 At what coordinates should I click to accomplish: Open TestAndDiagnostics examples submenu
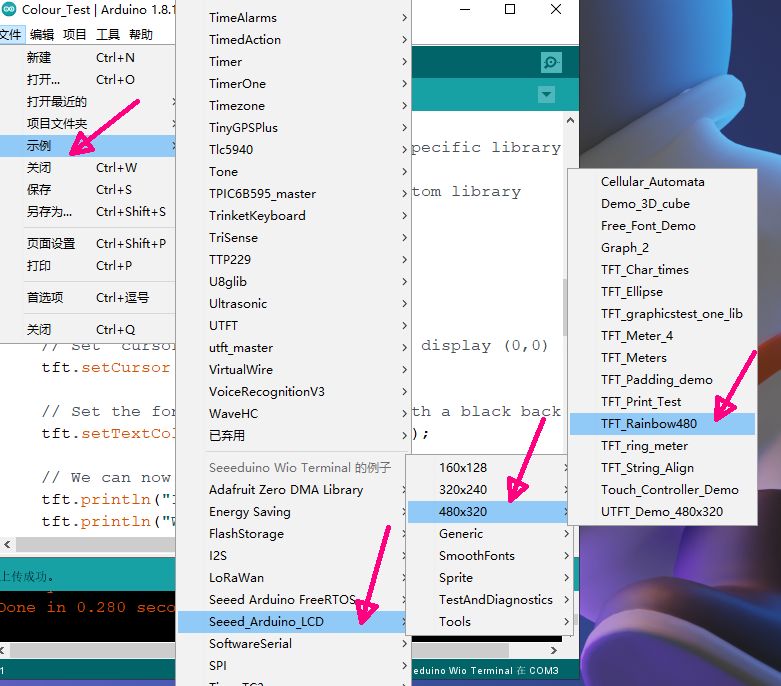[489, 599]
